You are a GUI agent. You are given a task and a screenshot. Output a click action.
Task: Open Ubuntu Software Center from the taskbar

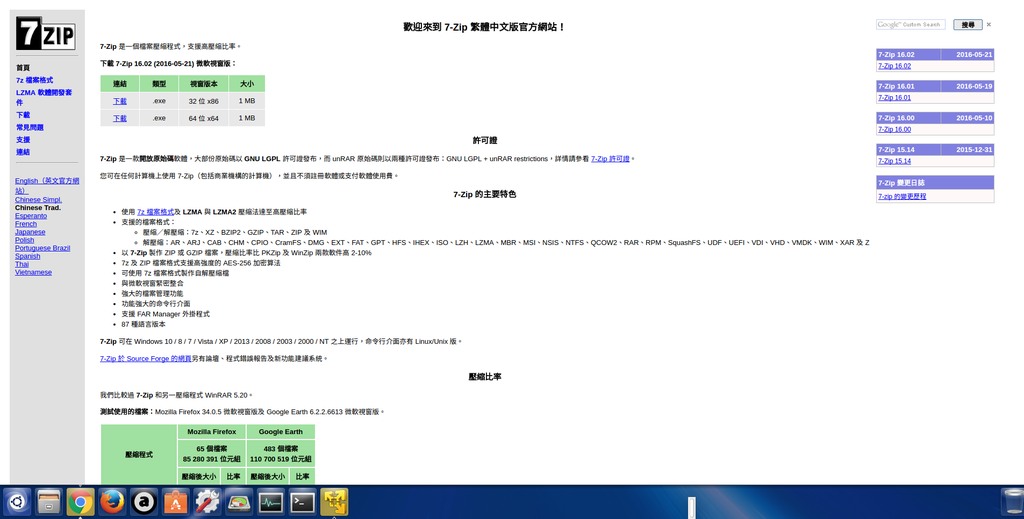coord(175,502)
